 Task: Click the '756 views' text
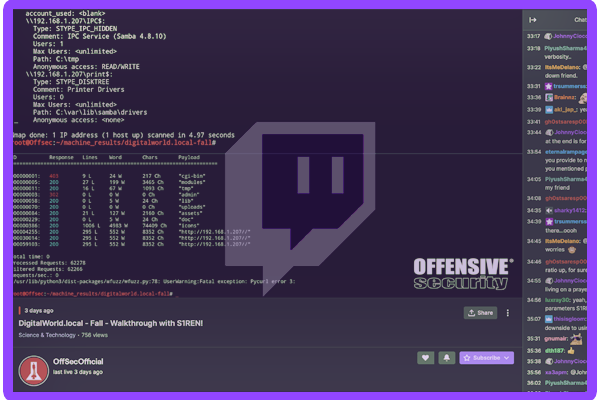[95, 335]
